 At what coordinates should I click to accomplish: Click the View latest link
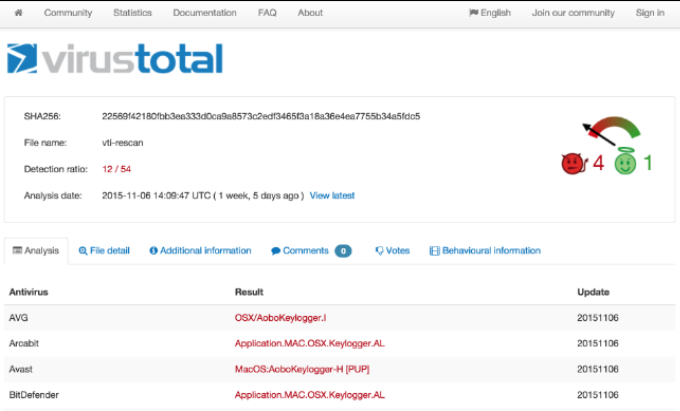(332, 196)
